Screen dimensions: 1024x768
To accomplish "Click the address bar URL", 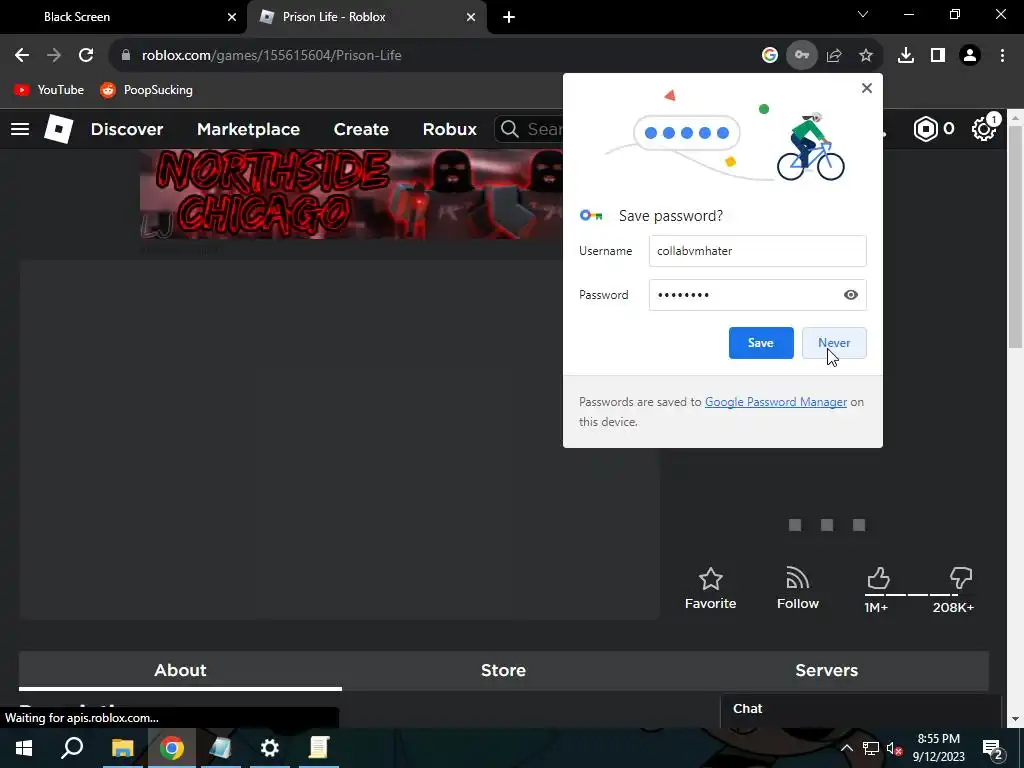I will tap(271, 56).
